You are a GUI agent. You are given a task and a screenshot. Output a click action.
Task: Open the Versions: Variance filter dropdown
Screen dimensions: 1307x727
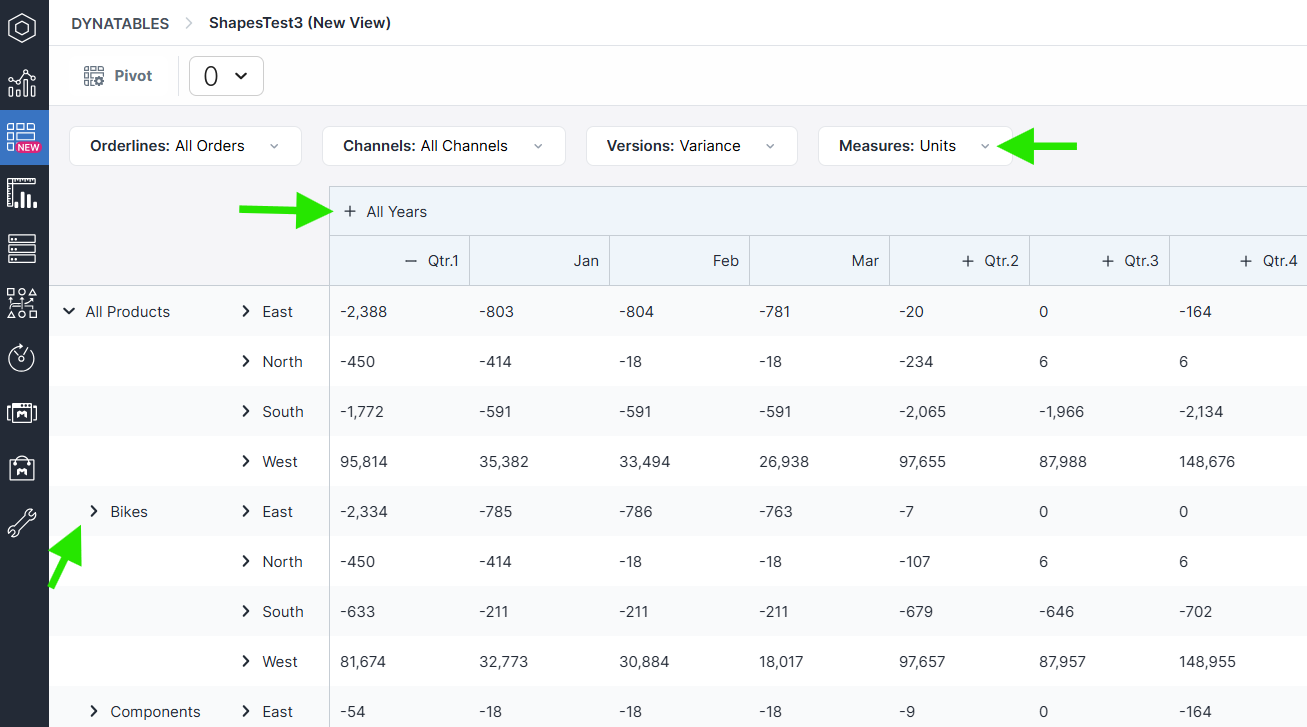(691, 146)
